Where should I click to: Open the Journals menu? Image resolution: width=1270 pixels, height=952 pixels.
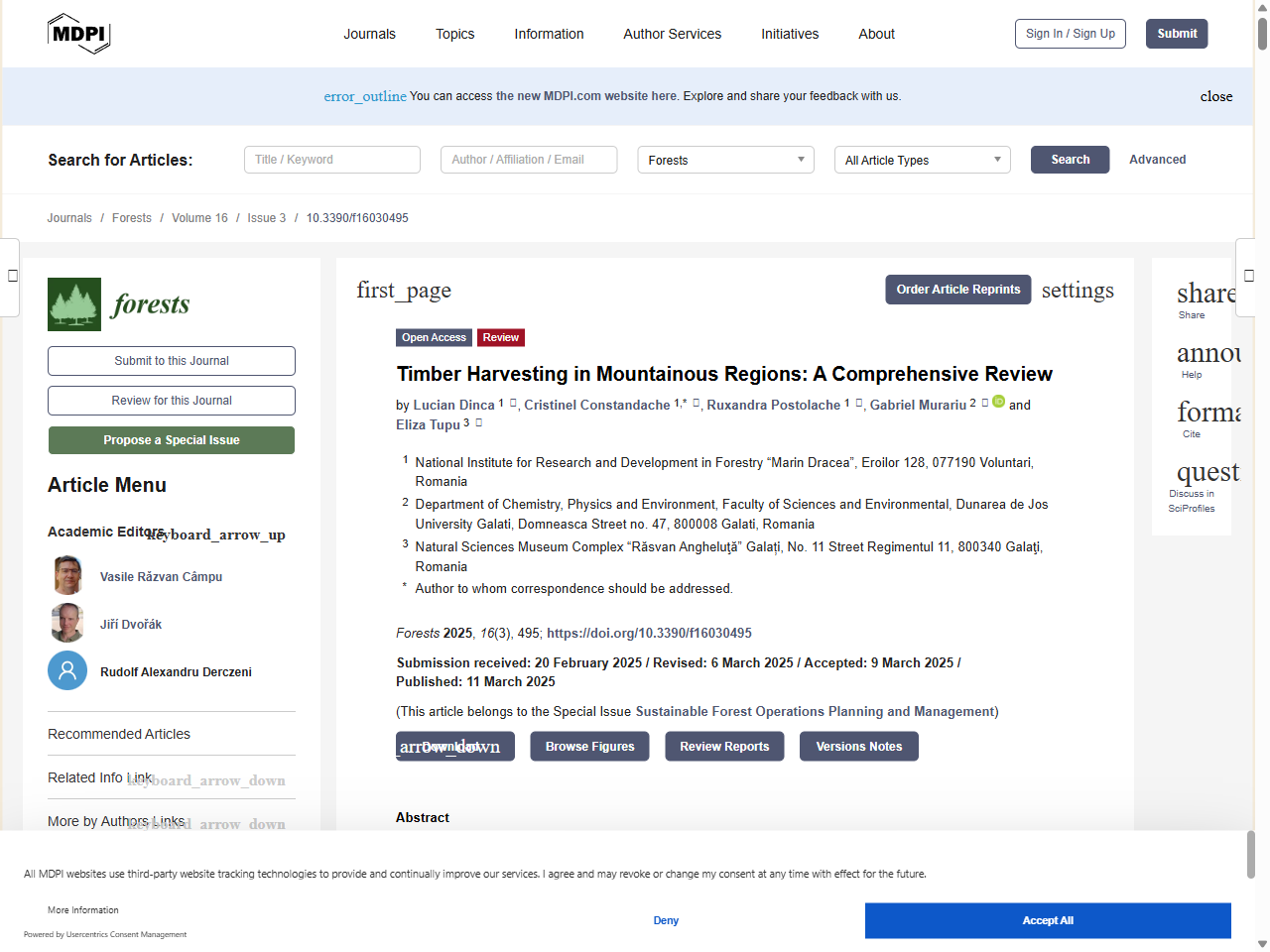pyautogui.click(x=369, y=34)
